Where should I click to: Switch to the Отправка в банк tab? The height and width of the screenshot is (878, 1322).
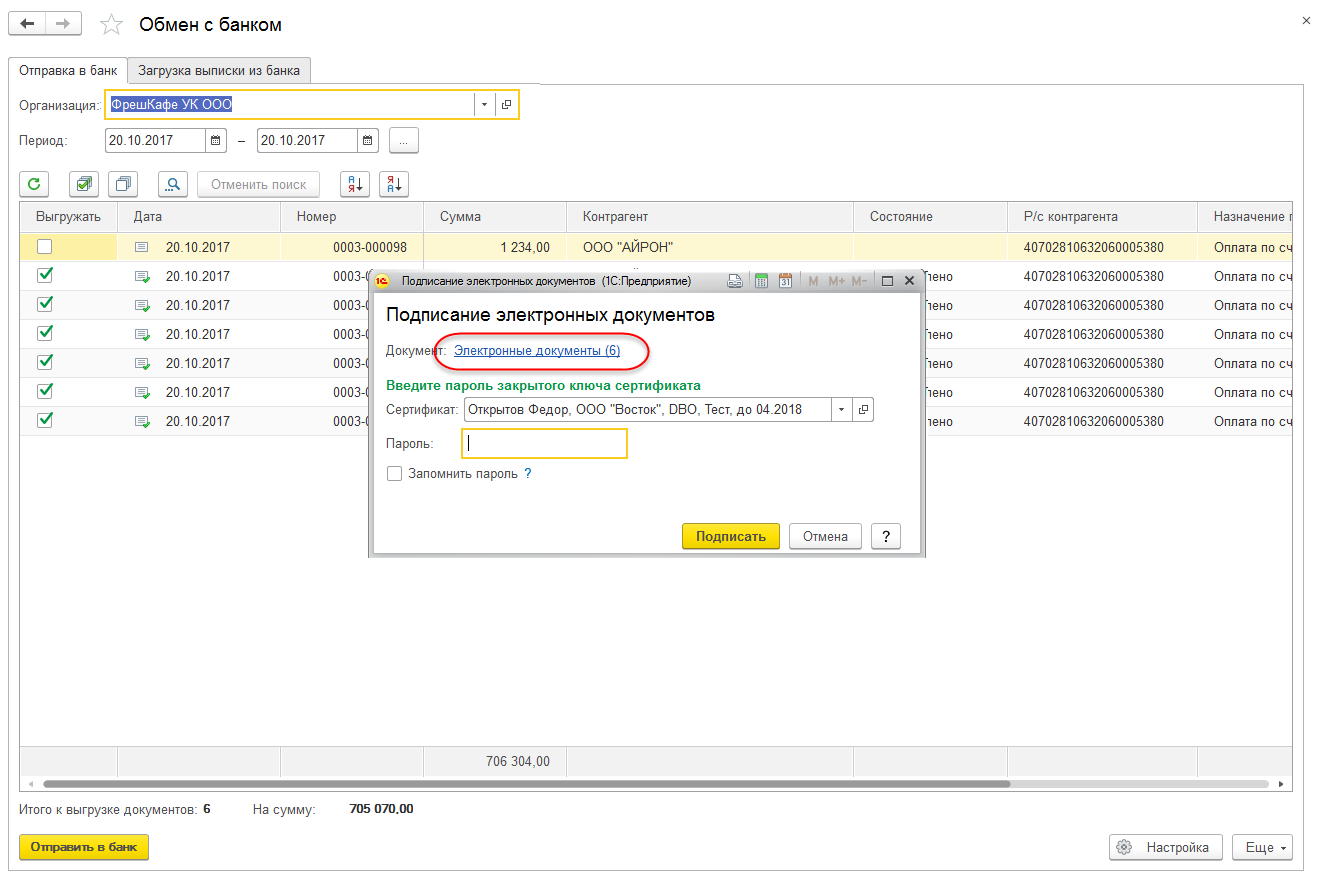pos(68,71)
